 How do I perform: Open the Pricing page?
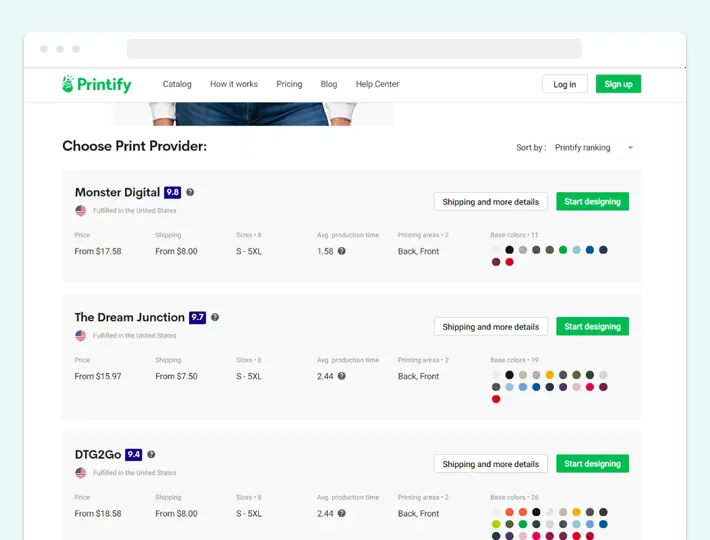point(289,84)
